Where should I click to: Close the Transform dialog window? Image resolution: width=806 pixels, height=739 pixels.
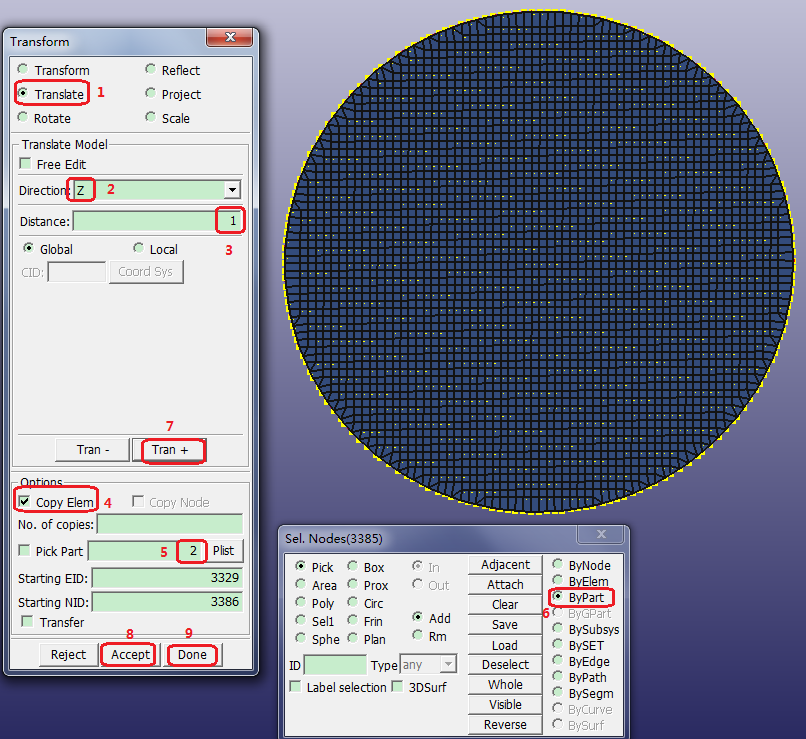pos(229,38)
